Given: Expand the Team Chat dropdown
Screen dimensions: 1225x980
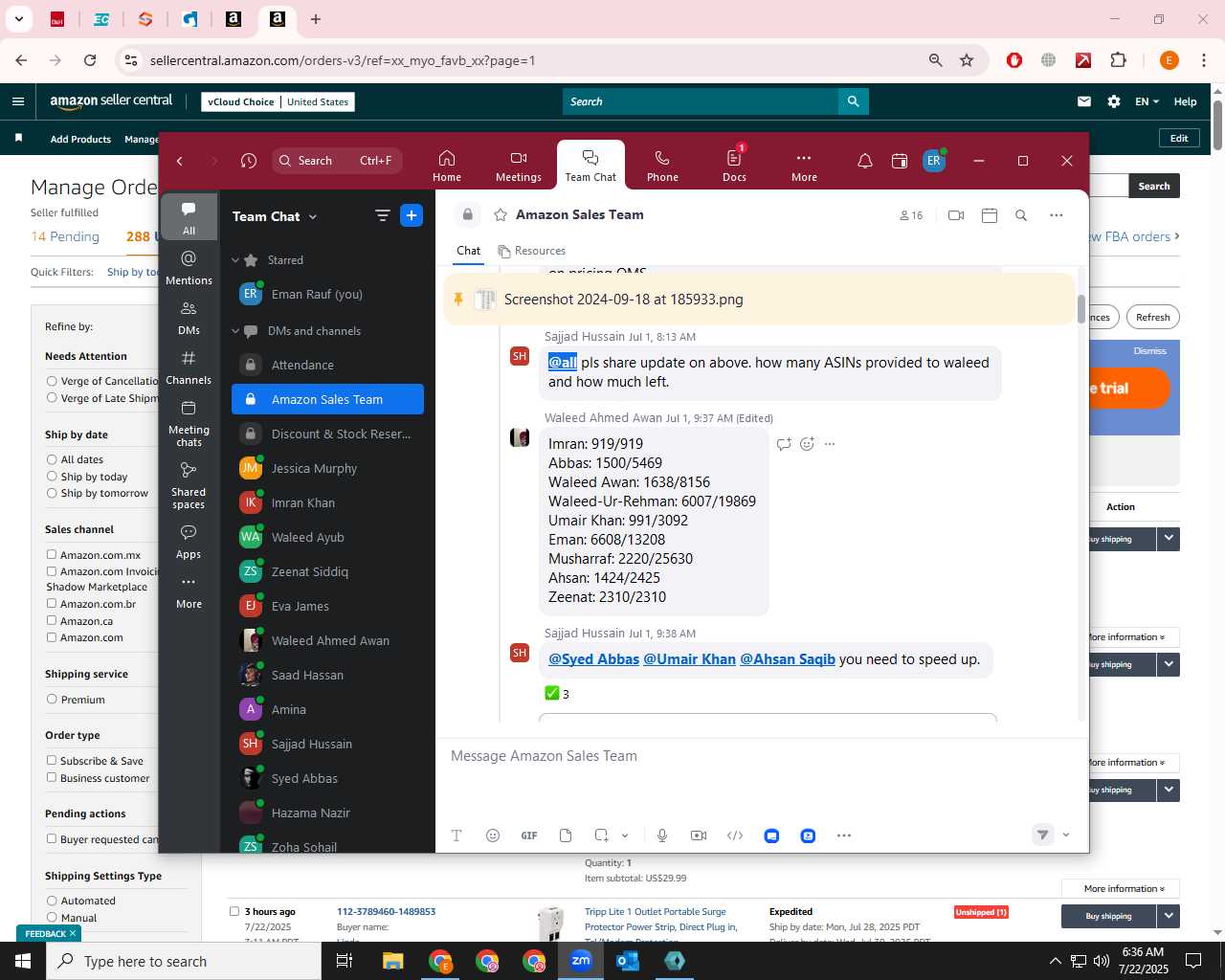Looking at the screenshot, I should [312, 216].
